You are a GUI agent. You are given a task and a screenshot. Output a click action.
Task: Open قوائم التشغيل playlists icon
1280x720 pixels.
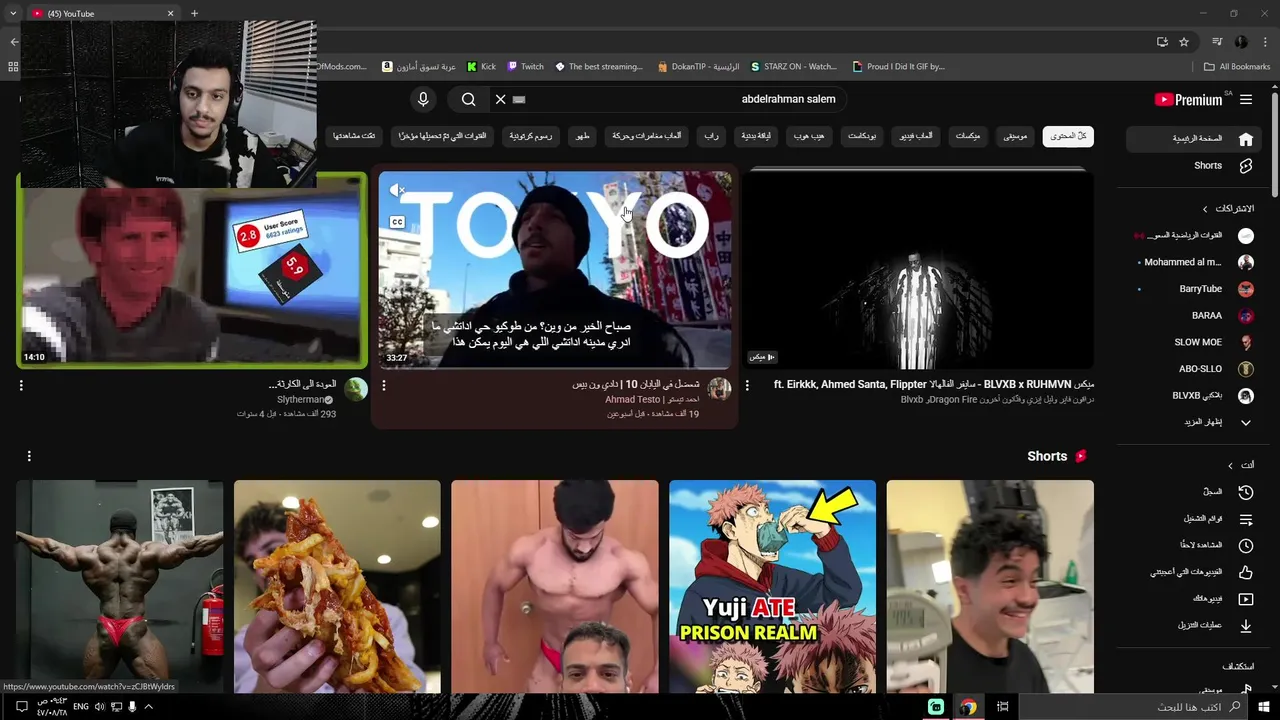point(1245,519)
